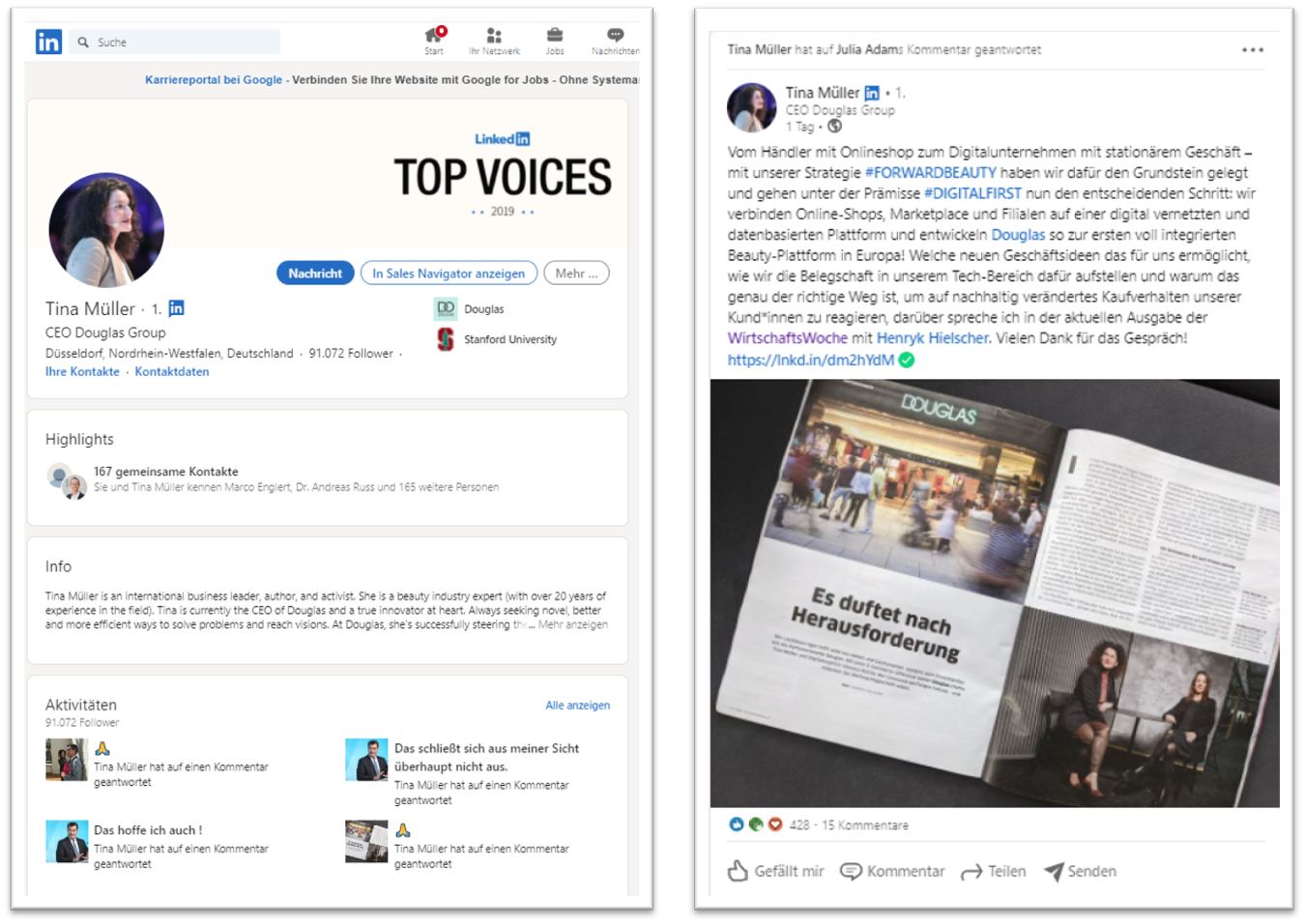Image resolution: width=1305 pixels, height=924 pixels.
Task: Open Tina Müller name in post header
Action: tap(822, 93)
